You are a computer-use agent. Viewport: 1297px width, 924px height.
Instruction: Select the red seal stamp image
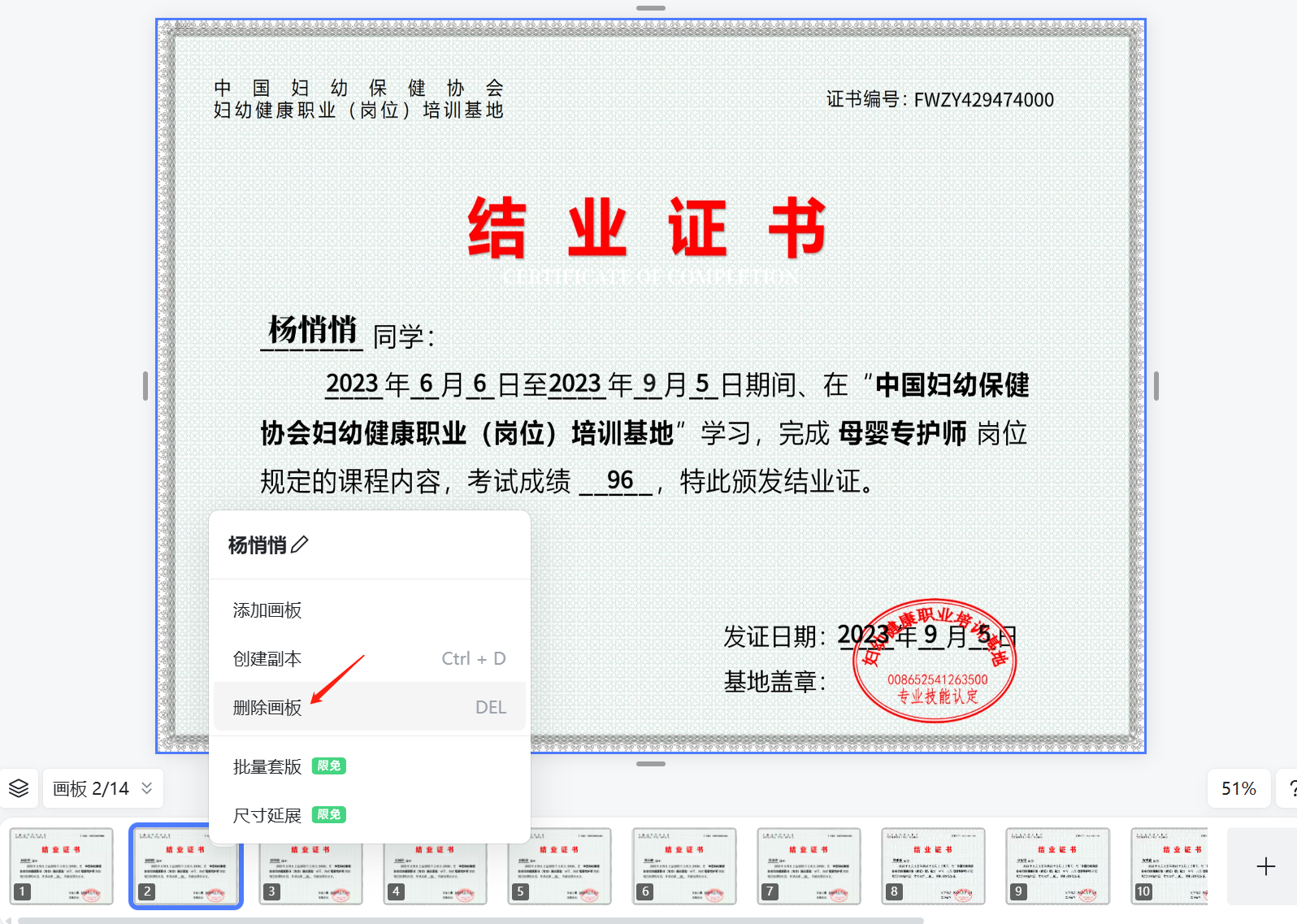coord(935,661)
